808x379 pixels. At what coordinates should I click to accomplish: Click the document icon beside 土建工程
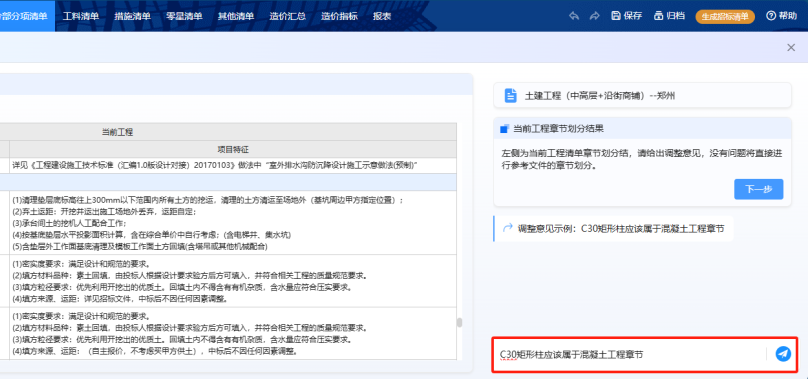click(510, 95)
